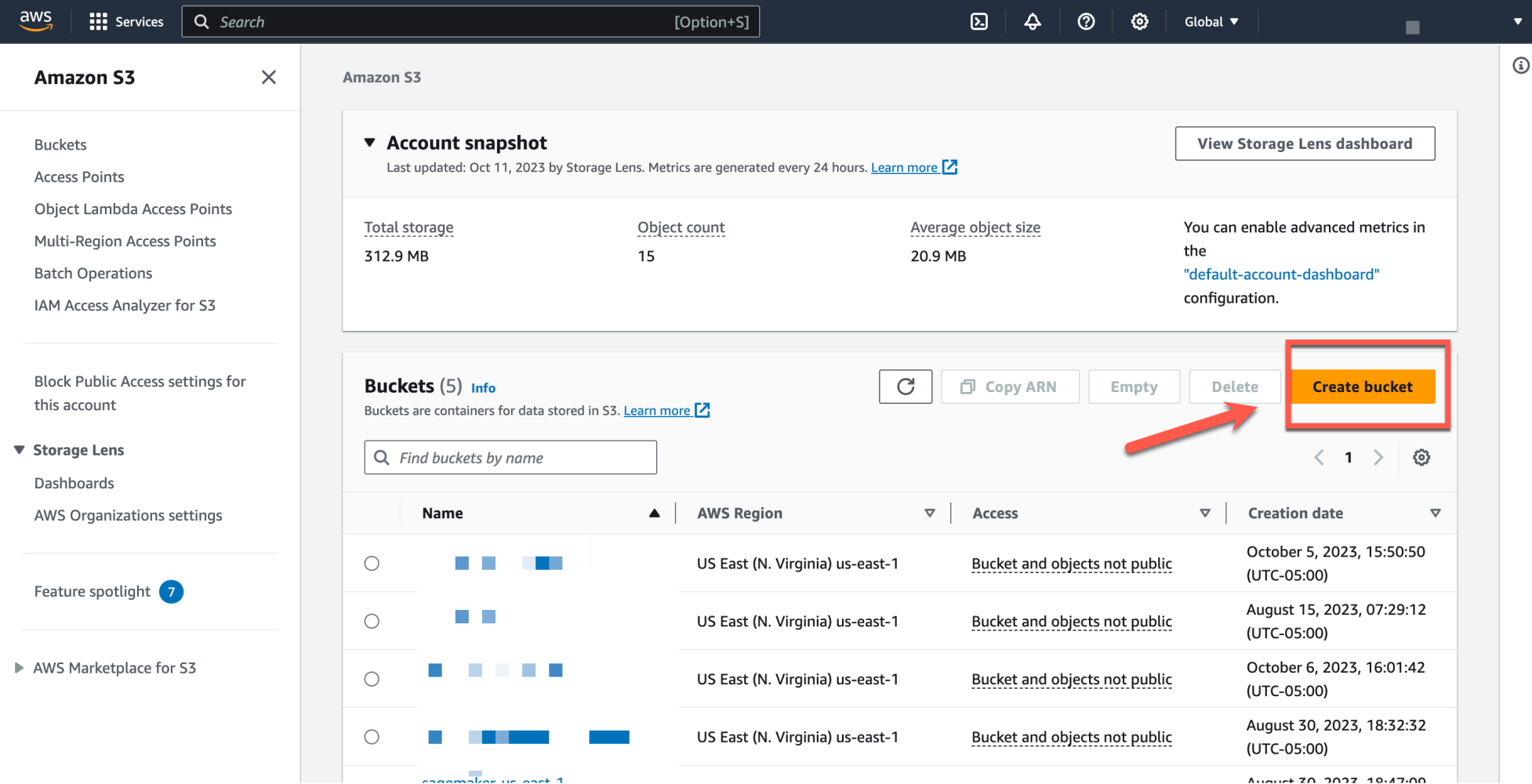
Task: Select bucket created October 6, 2023
Action: coord(372,679)
